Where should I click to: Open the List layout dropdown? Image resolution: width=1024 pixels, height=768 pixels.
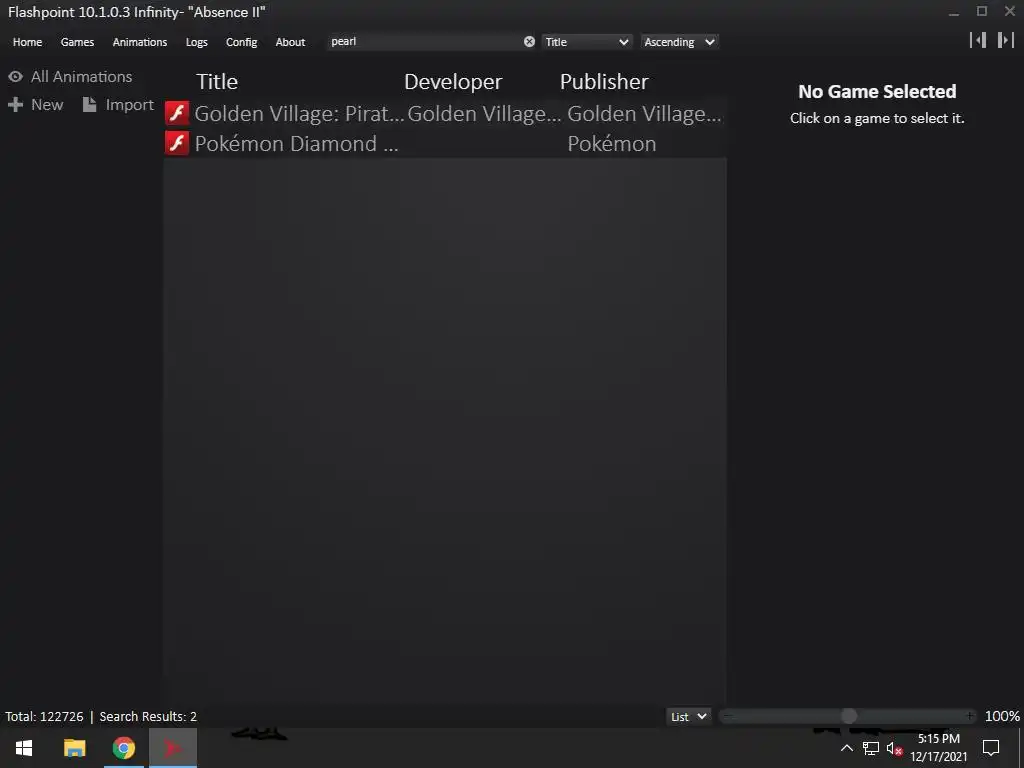click(x=688, y=716)
